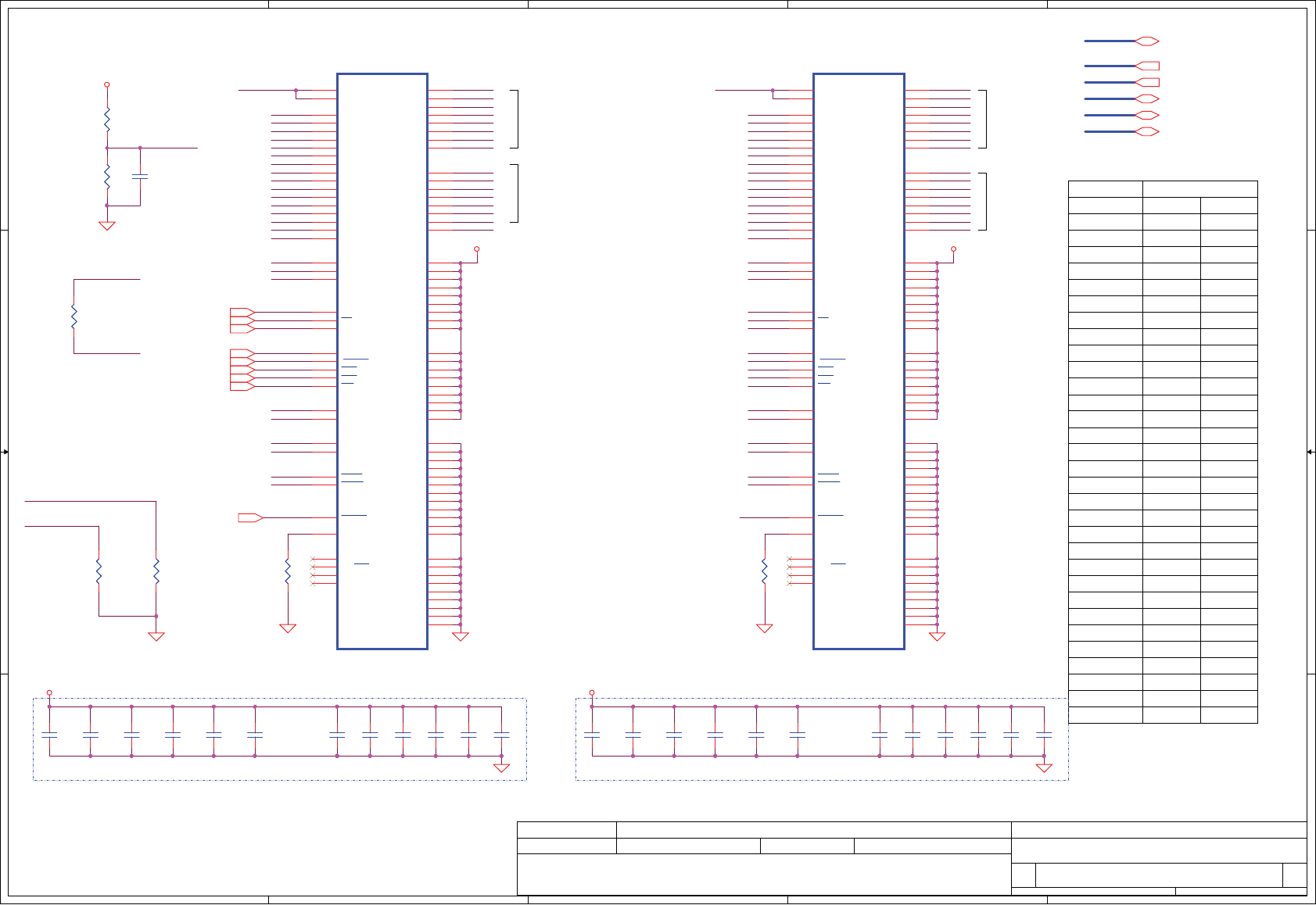The image size is (1316, 905).
Task: Select power symbol of right capacitor bank
Action: point(592,692)
